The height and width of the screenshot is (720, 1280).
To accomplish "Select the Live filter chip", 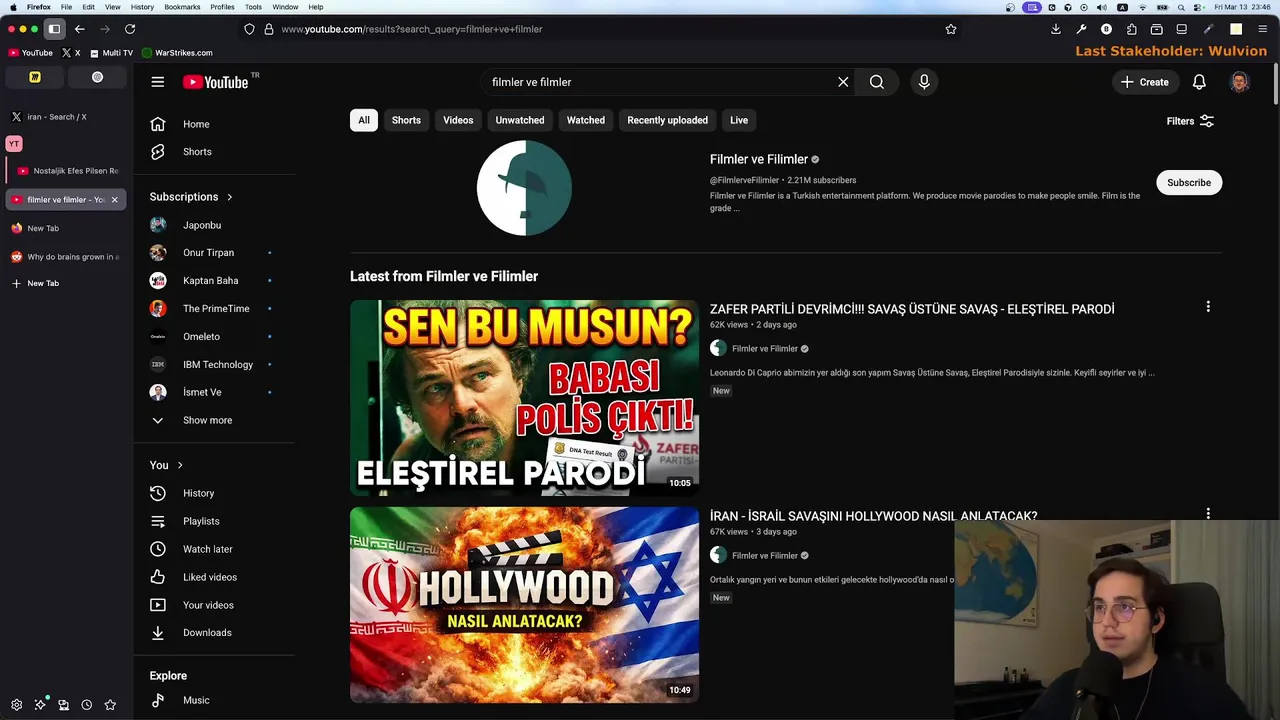I will click(739, 120).
